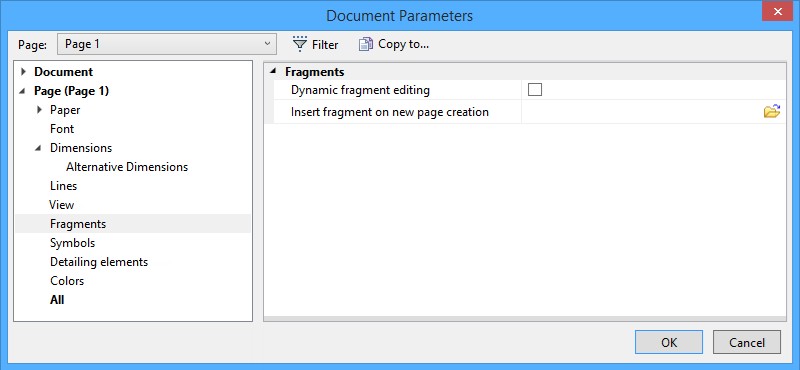Click the OK button
Image resolution: width=800 pixels, height=370 pixels.
[x=669, y=342]
